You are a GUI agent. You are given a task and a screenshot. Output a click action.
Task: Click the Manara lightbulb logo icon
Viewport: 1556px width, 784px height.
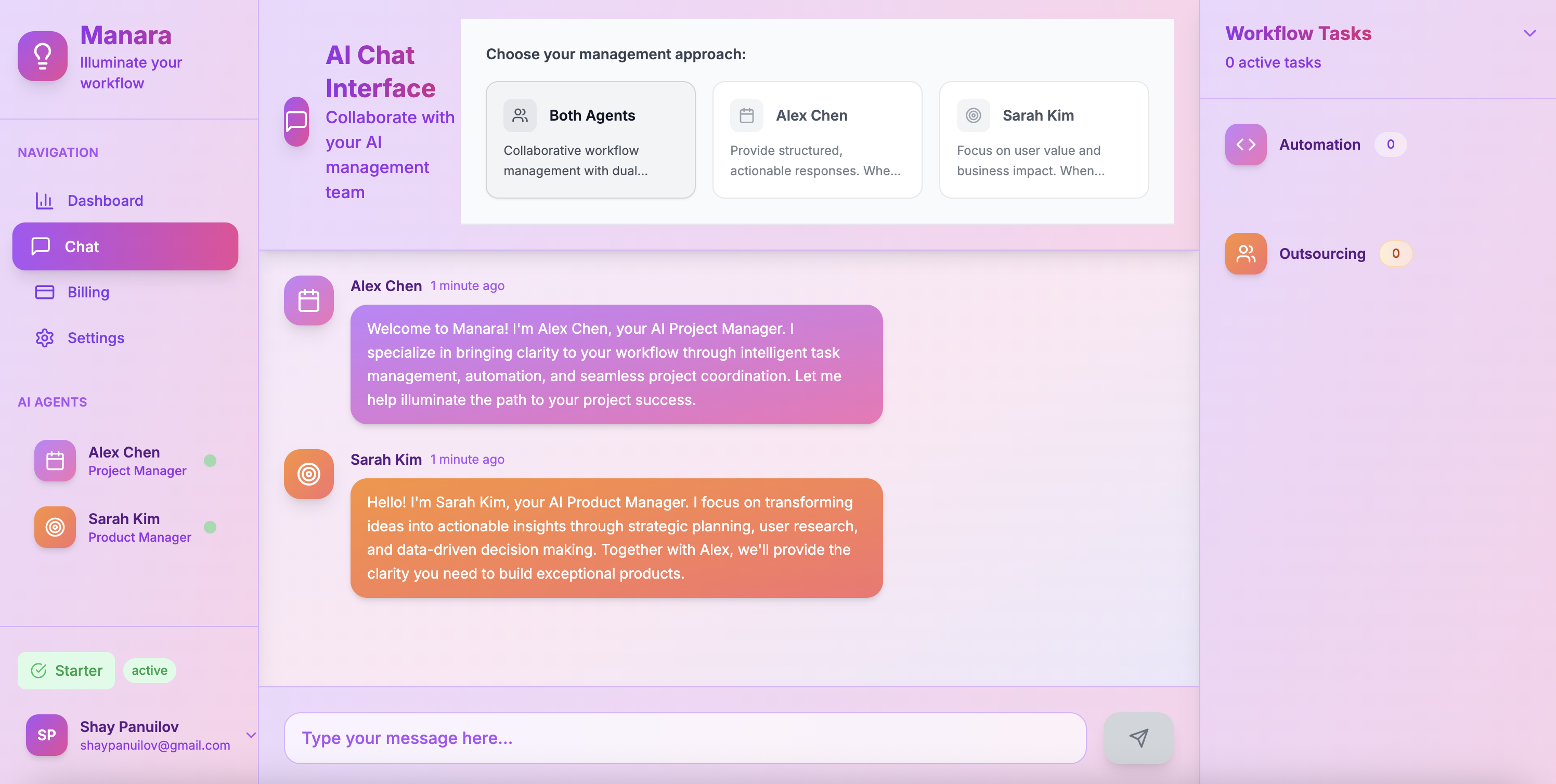(42, 56)
